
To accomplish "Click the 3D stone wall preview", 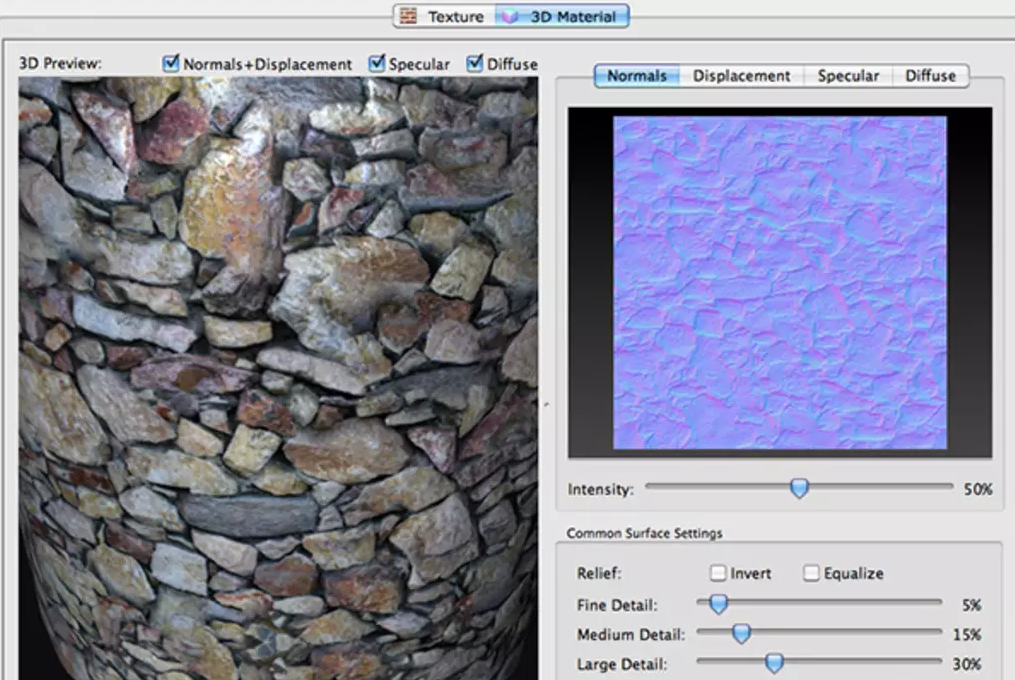I will tap(278, 380).
